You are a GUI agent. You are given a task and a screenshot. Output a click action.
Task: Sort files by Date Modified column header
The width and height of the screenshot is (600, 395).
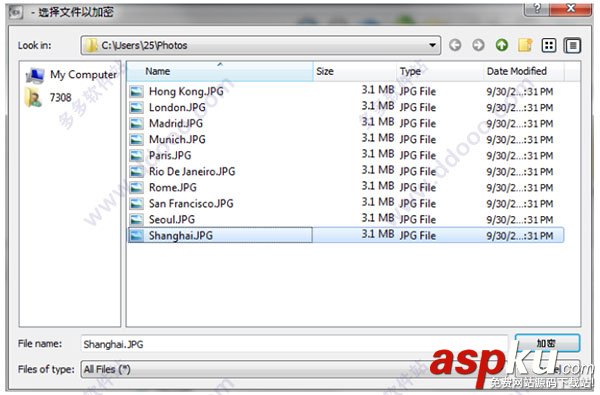[x=523, y=71]
